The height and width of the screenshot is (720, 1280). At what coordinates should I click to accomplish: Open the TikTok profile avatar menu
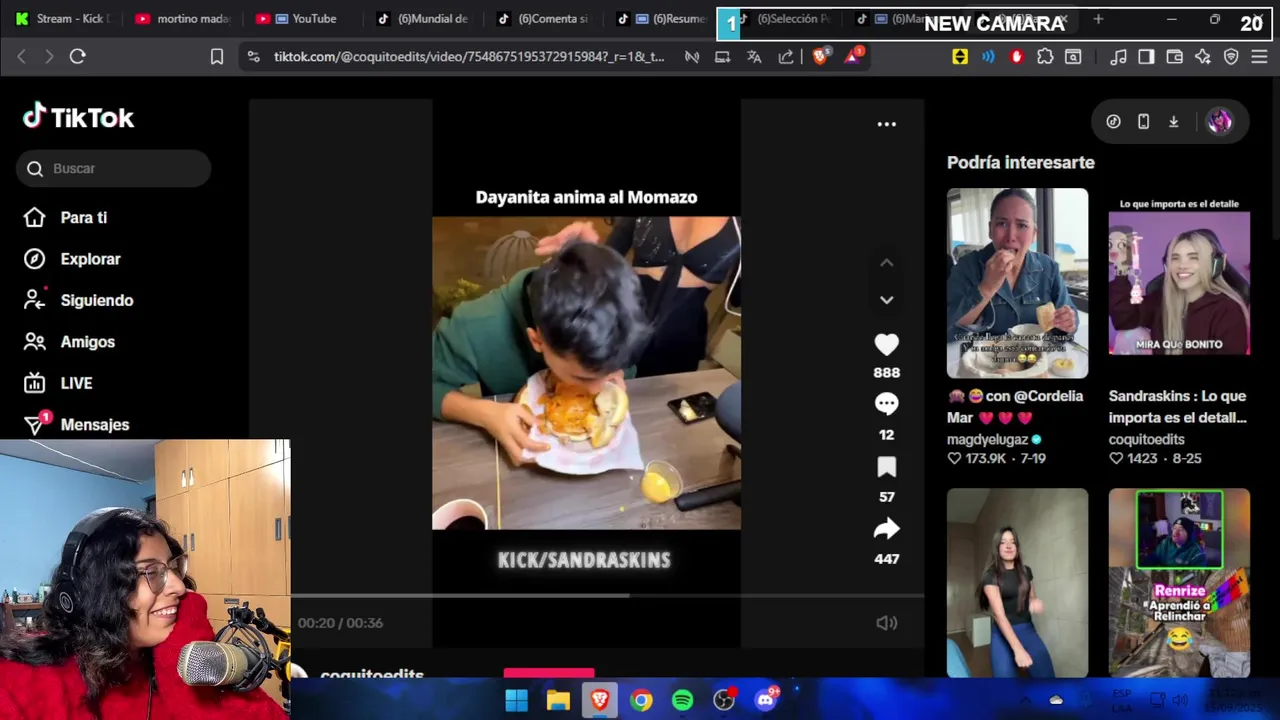(1219, 121)
